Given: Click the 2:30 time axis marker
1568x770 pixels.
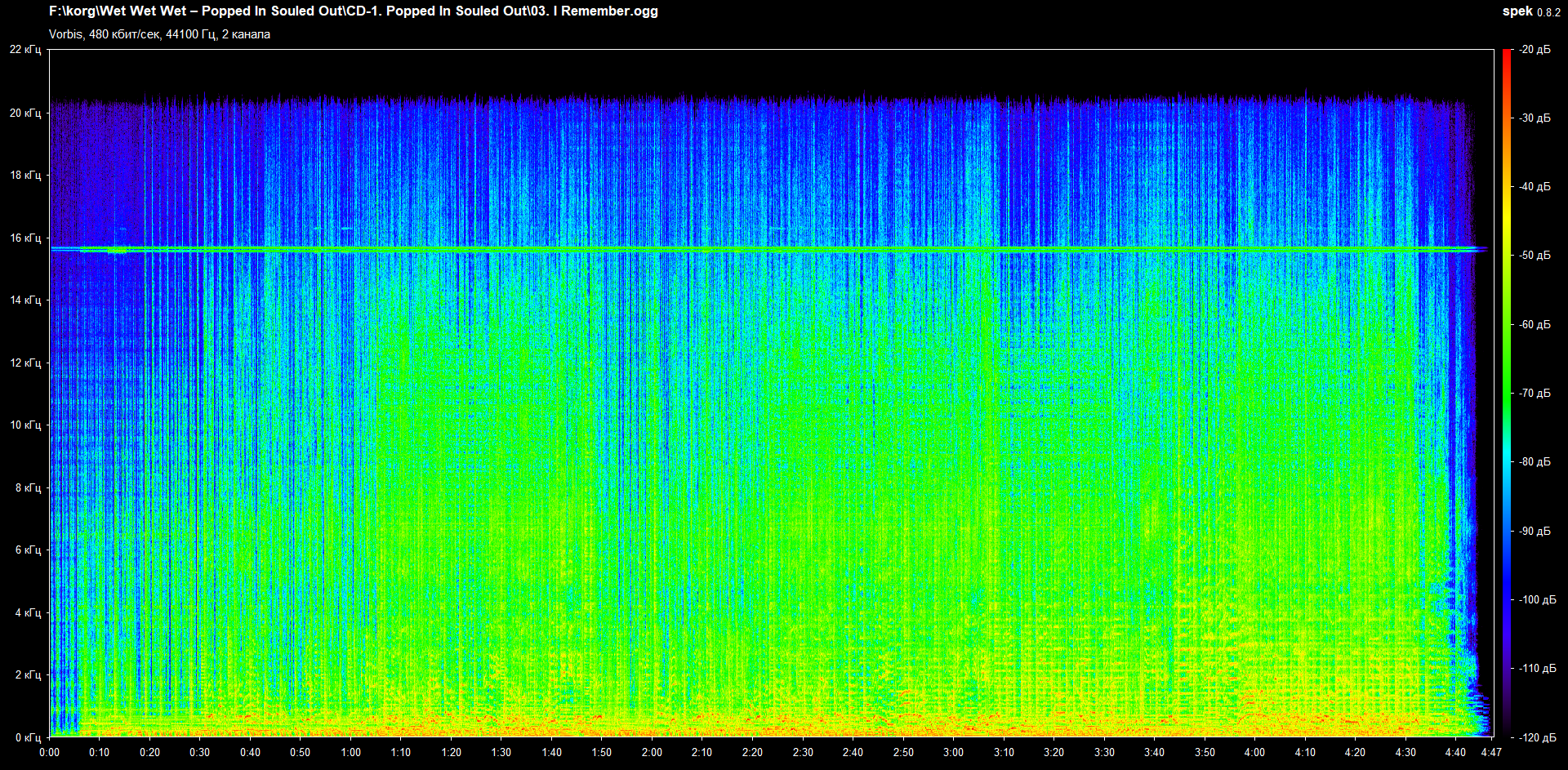Looking at the screenshot, I should (x=803, y=753).
